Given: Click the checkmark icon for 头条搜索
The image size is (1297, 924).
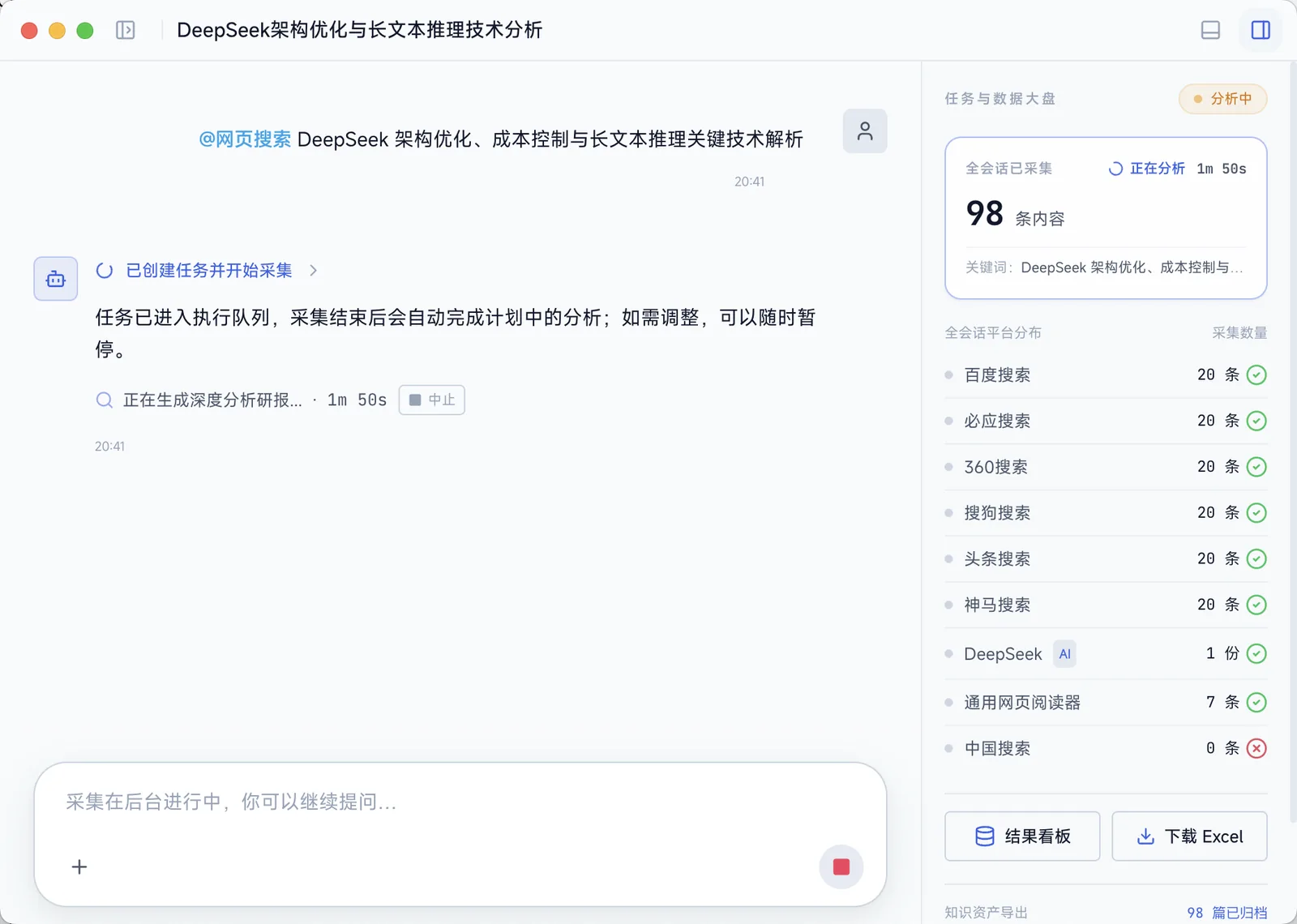Looking at the screenshot, I should point(1256,558).
